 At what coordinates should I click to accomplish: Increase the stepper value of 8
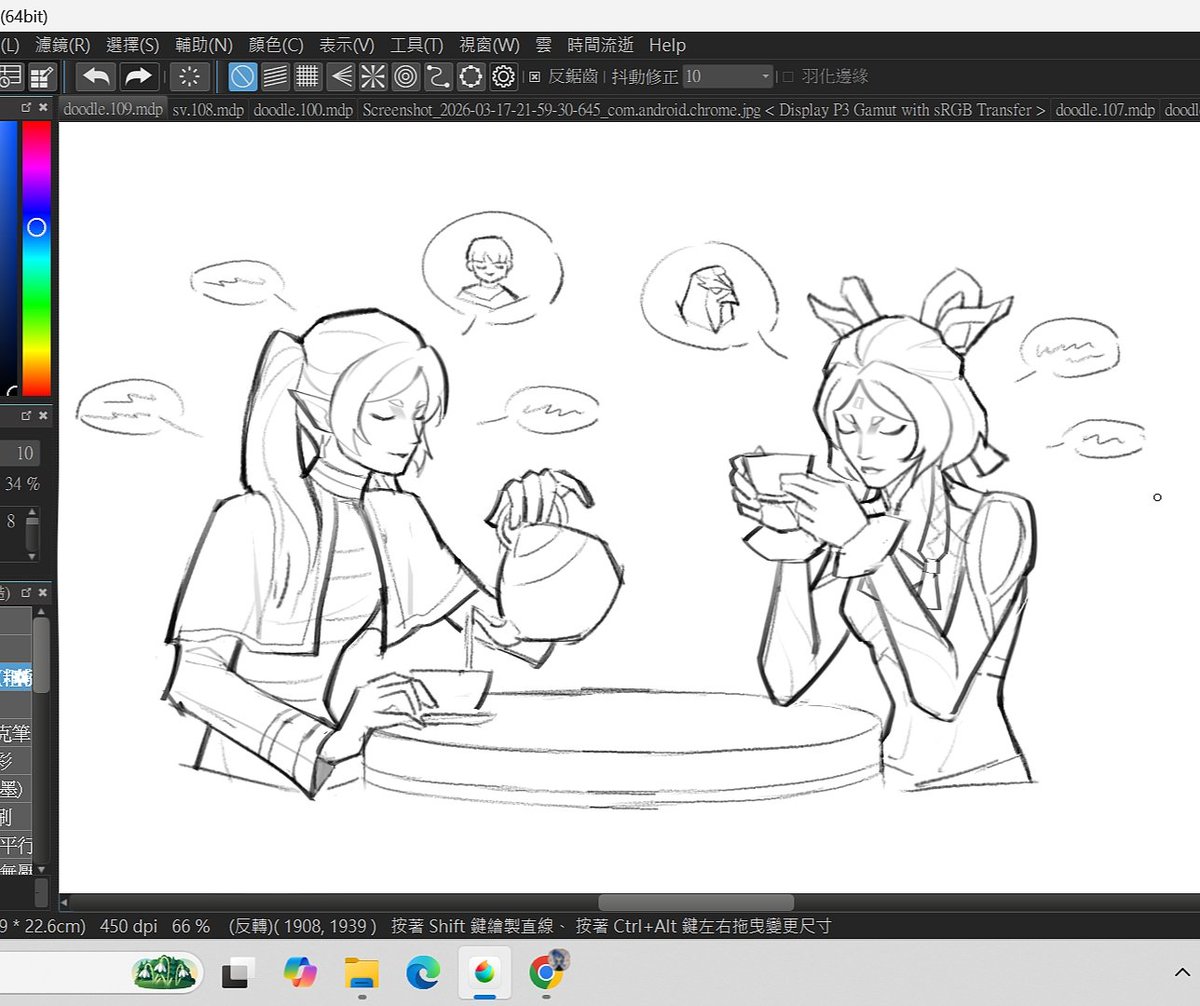[32, 512]
